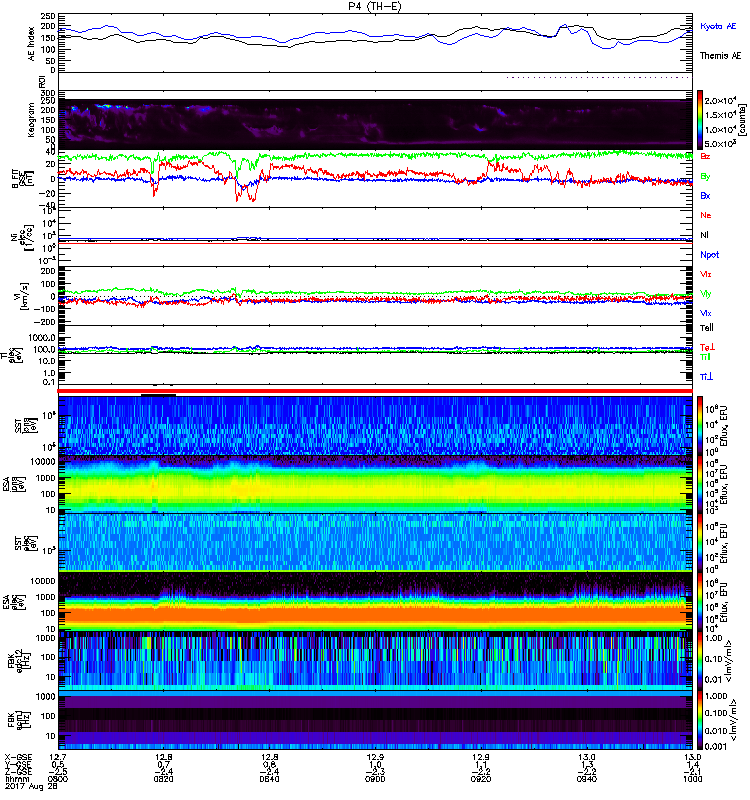Image resolution: width=750 pixels, height=800 pixels.
Task: Click the green Viy velocity legend entry
Action: point(707,293)
